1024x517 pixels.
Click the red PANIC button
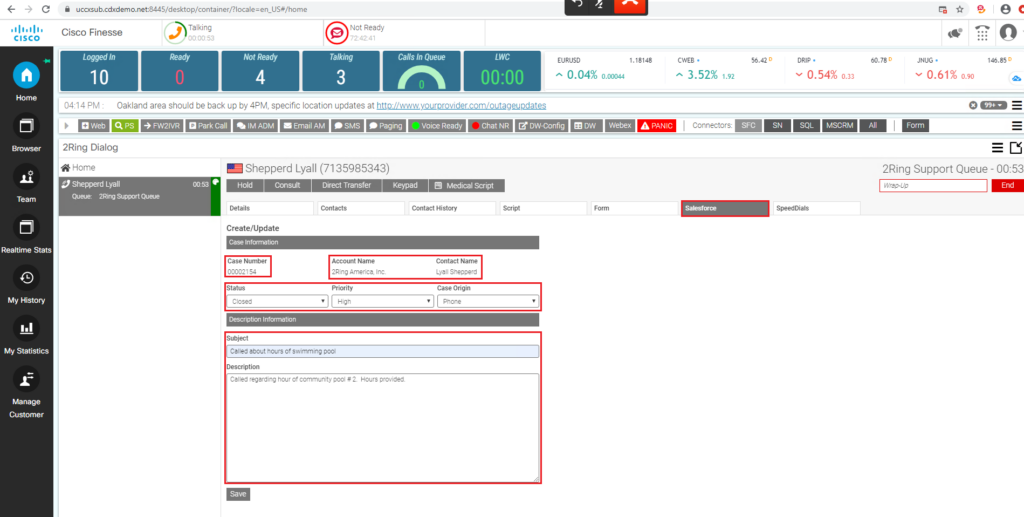[x=656, y=126]
